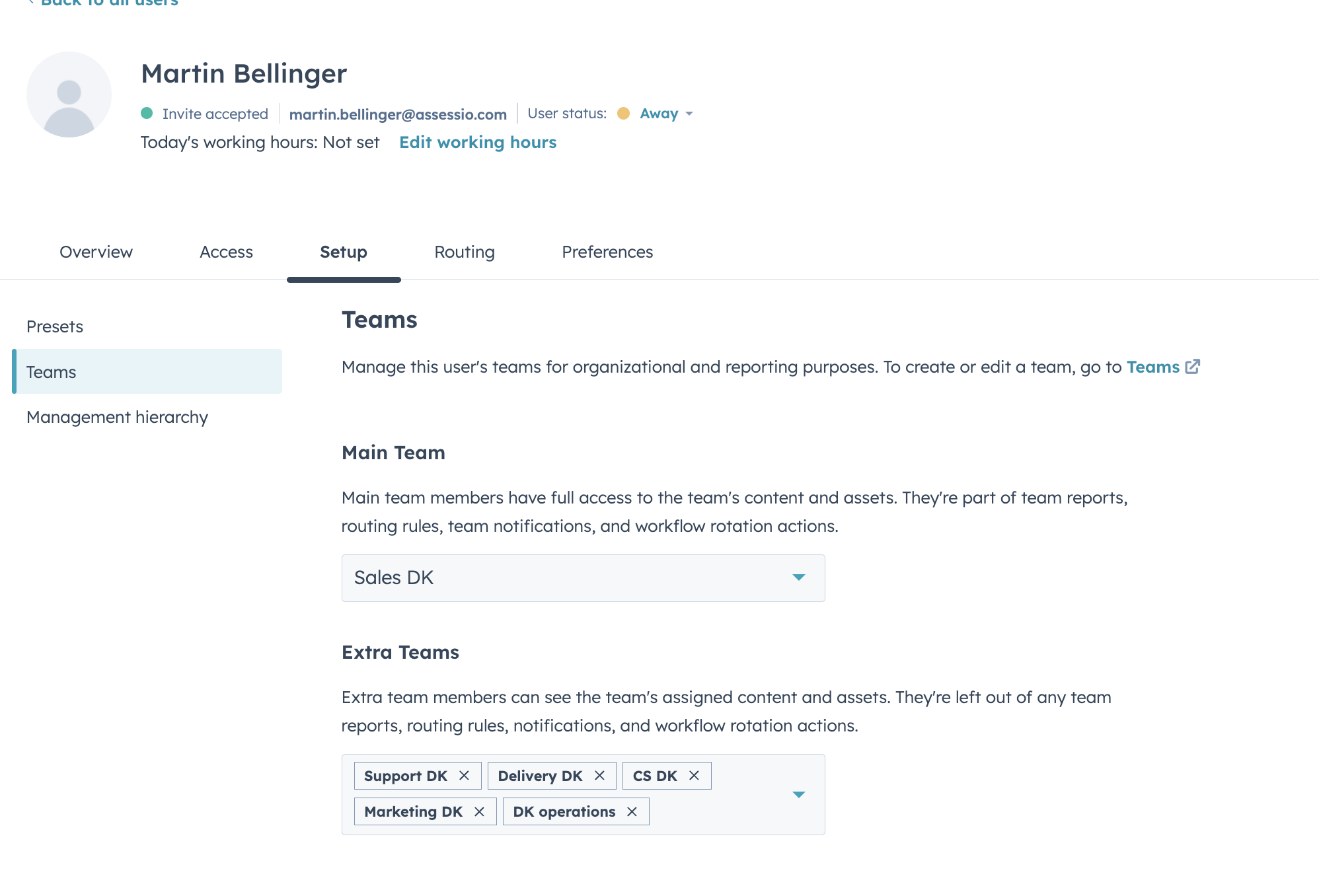Expand the Main Team Sales DK dropdown
1319x896 pixels.
798,578
